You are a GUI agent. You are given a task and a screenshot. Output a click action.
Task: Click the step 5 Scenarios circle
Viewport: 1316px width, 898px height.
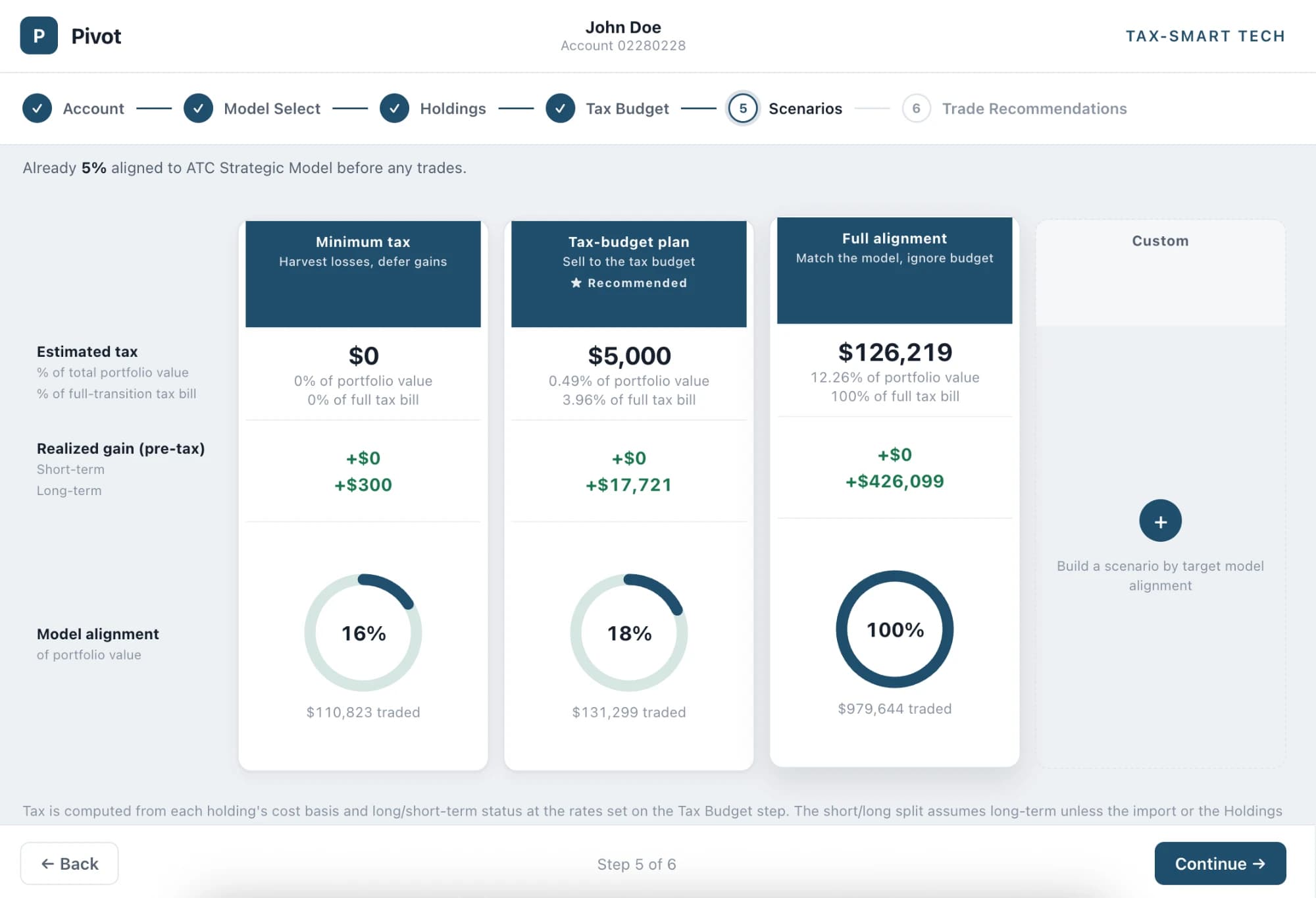point(743,109)
